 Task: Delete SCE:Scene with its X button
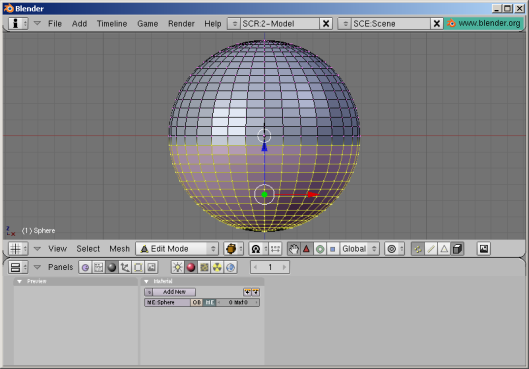tap(437, 24)
